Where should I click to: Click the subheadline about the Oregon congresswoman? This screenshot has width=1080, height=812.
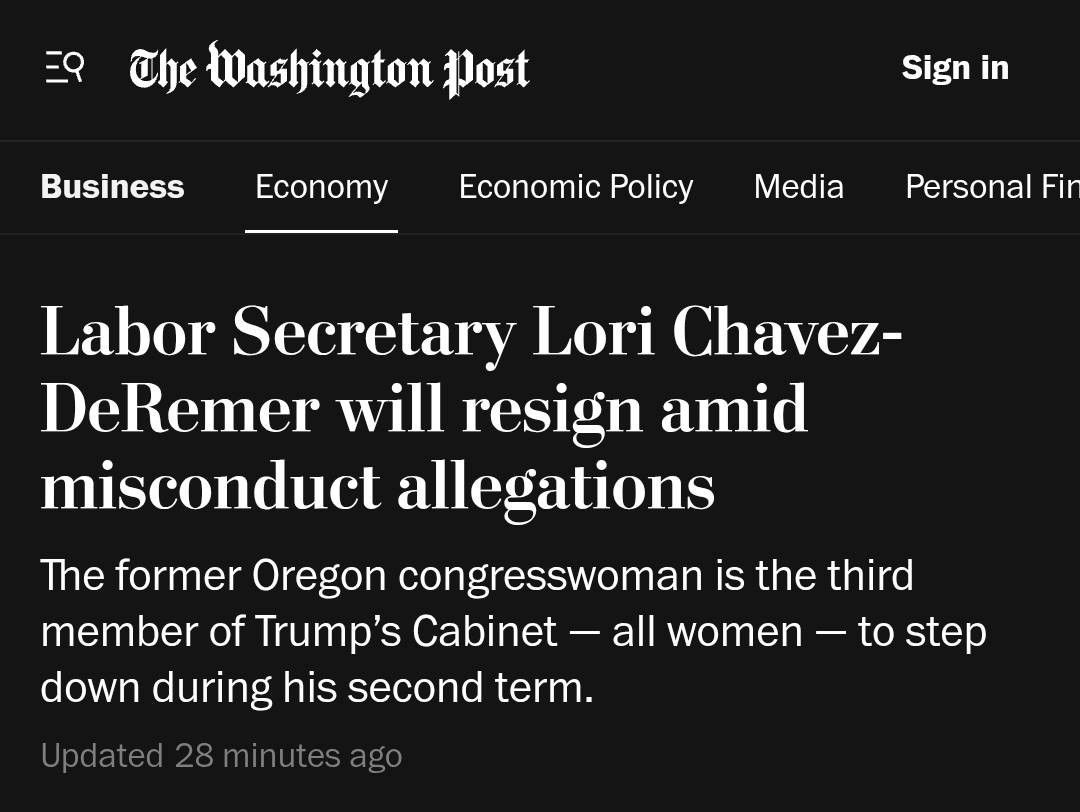513,632
